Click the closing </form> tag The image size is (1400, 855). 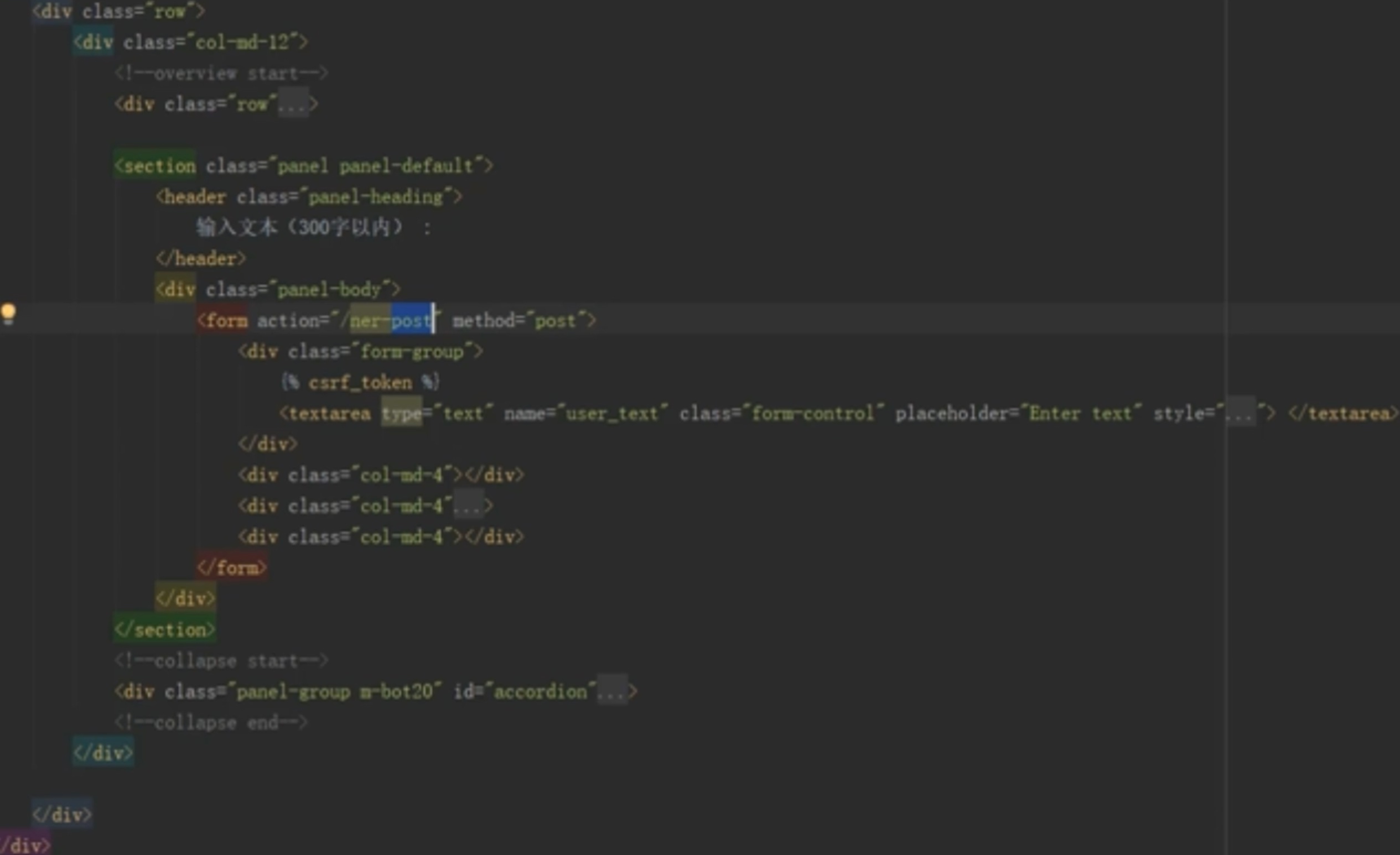[x=232, y=567]
